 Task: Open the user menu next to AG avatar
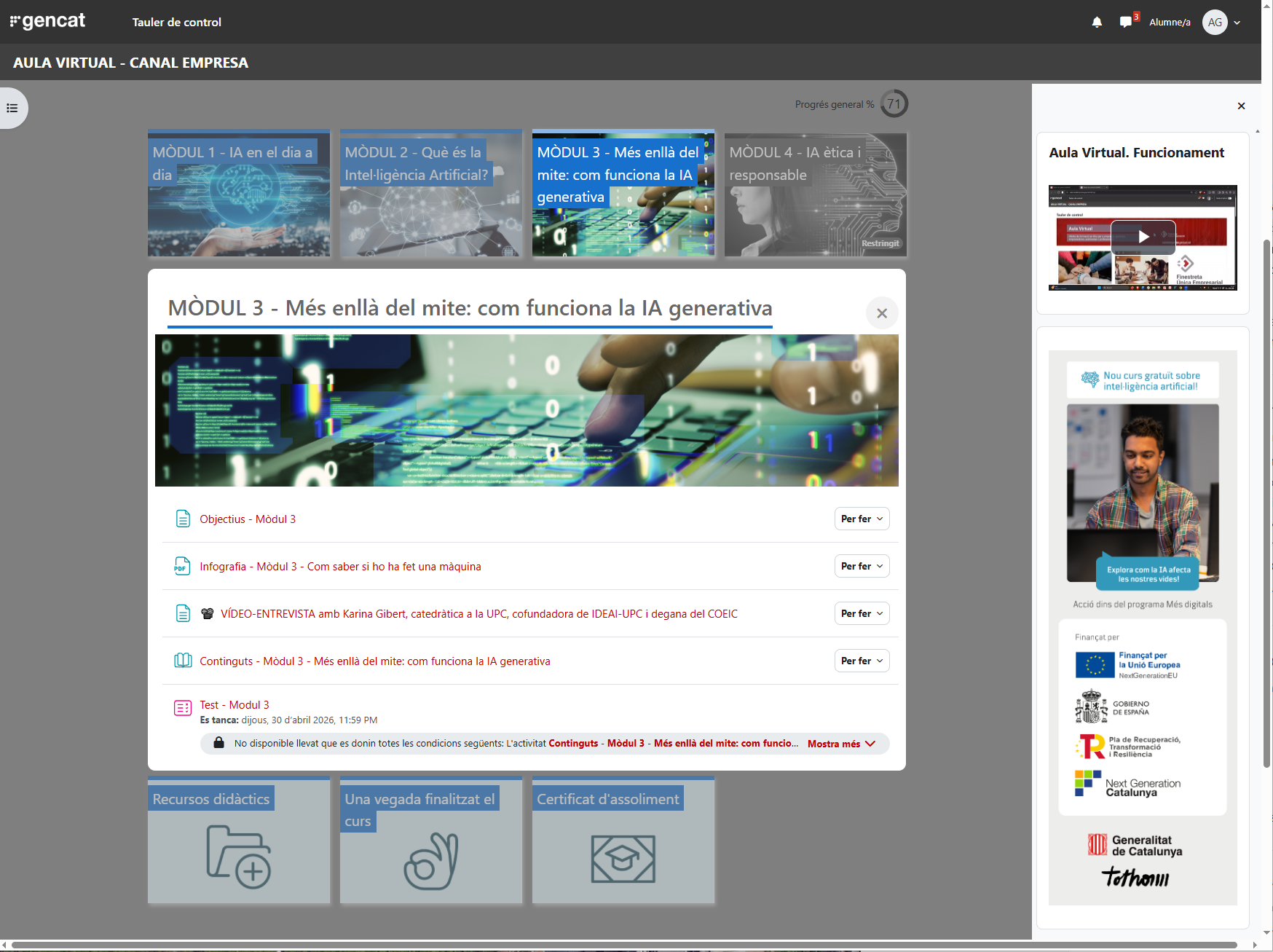(x=1237, y=23)
